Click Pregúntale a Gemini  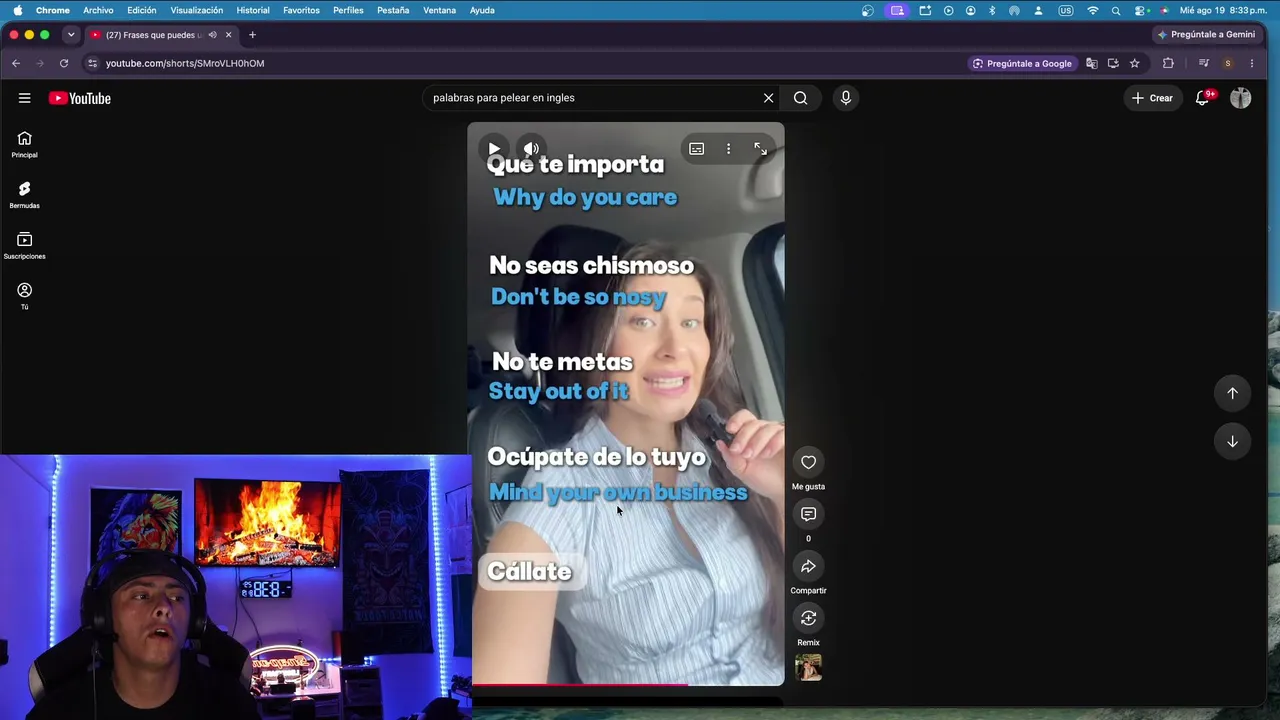click(1206, 34)
